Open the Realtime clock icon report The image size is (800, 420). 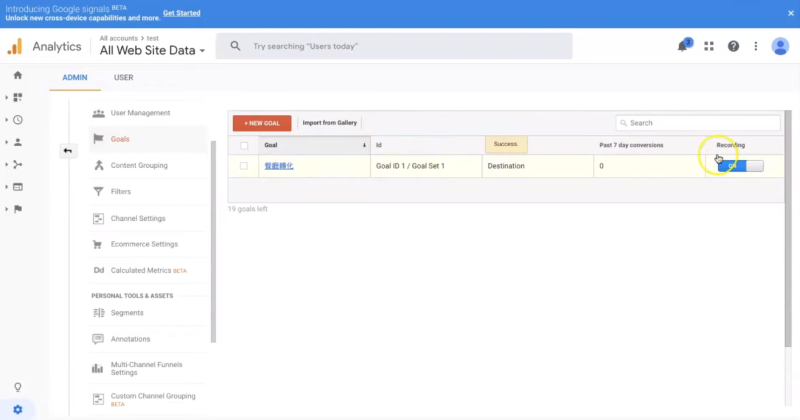click(x=18, y=120)
